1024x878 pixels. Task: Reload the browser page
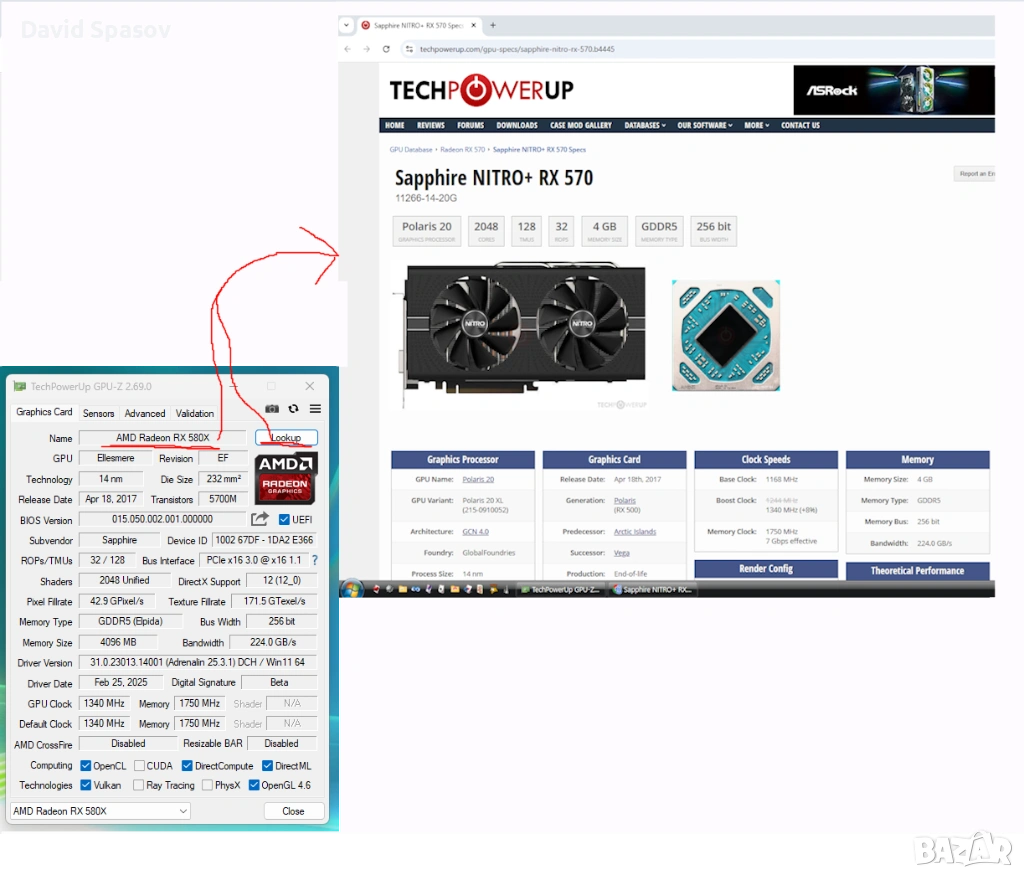[386, 49]
